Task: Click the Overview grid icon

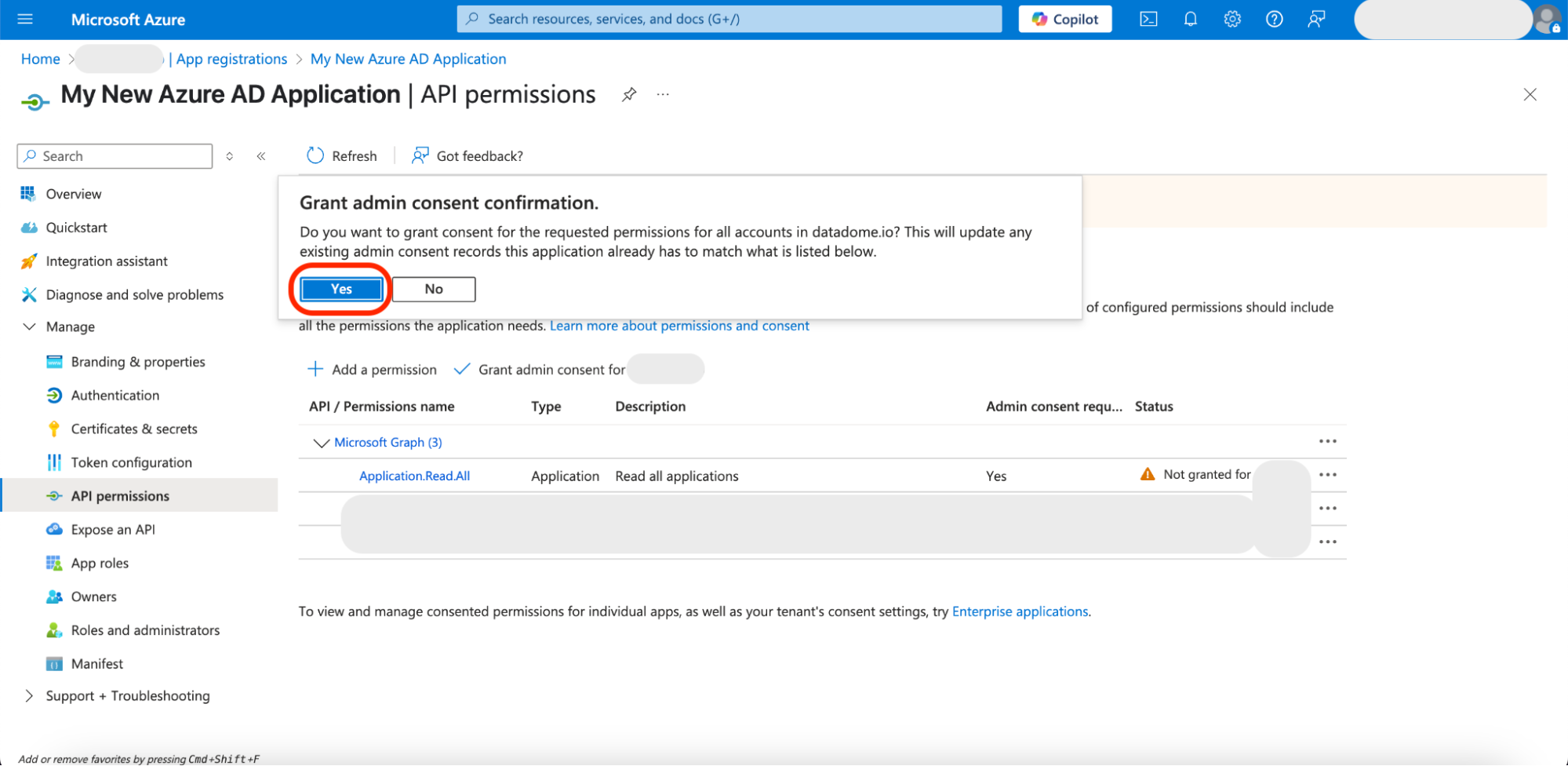Action: click(x=28, y=194)
